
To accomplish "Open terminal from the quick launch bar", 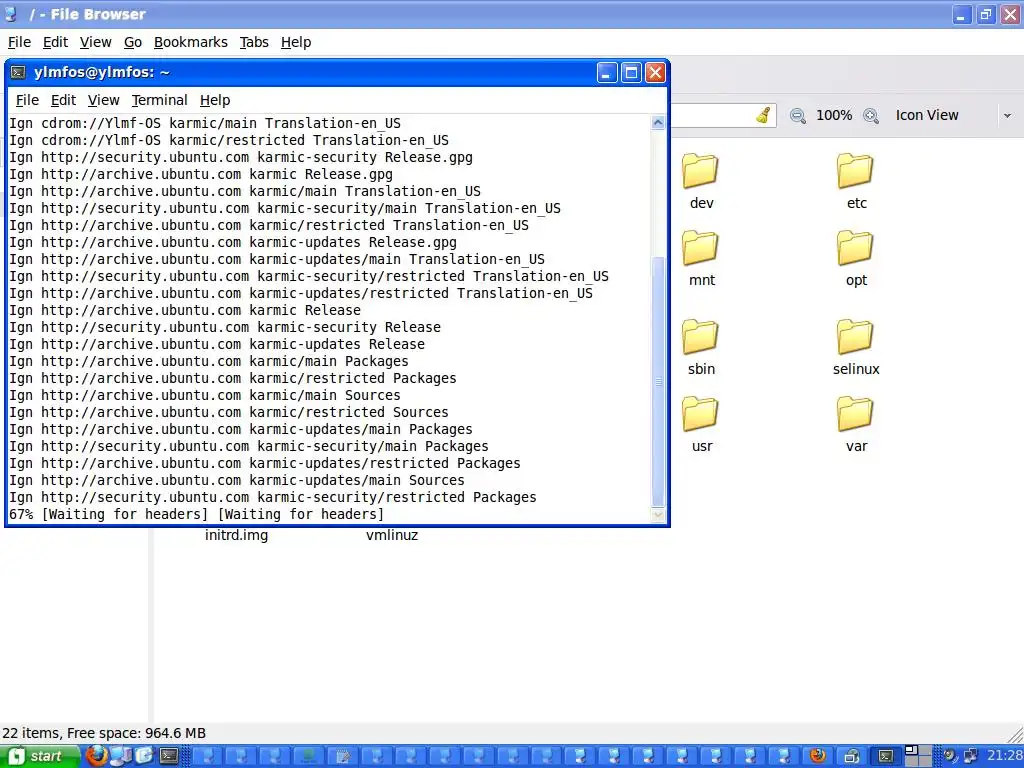I will point(169,756).
